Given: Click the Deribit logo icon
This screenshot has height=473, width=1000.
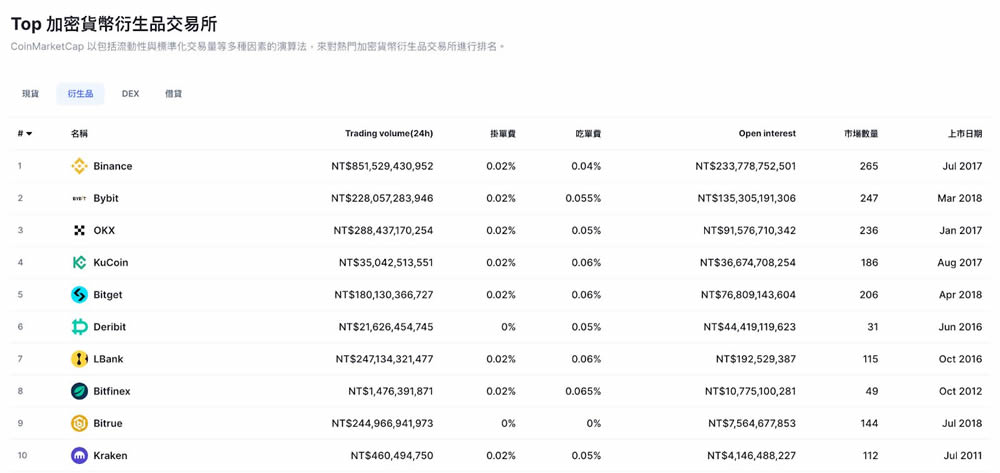Looking at the screenshot, I should point(79,327).
